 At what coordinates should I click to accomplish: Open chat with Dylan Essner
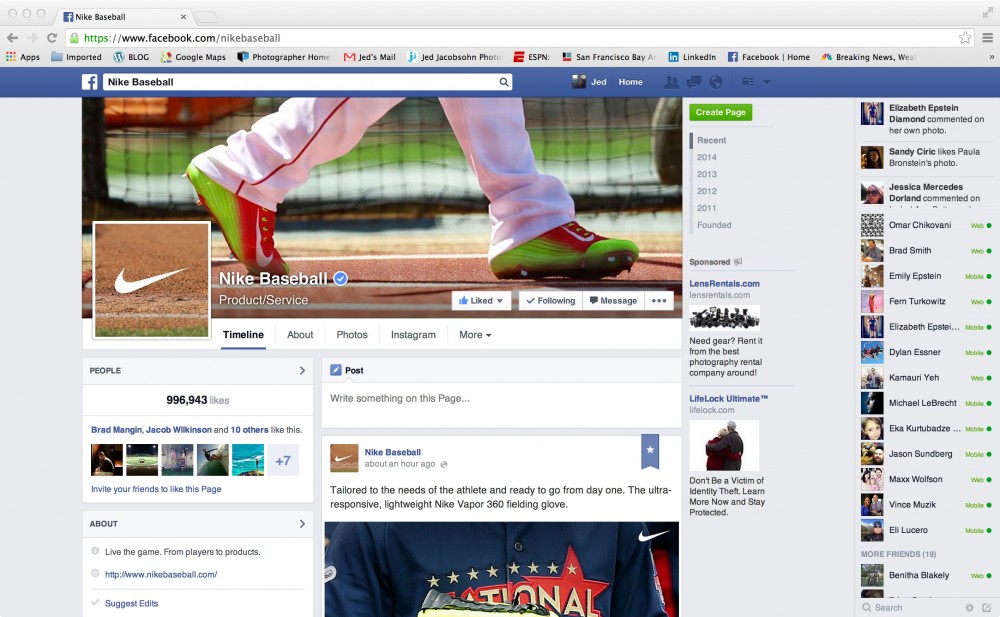(x=926, y=352)
